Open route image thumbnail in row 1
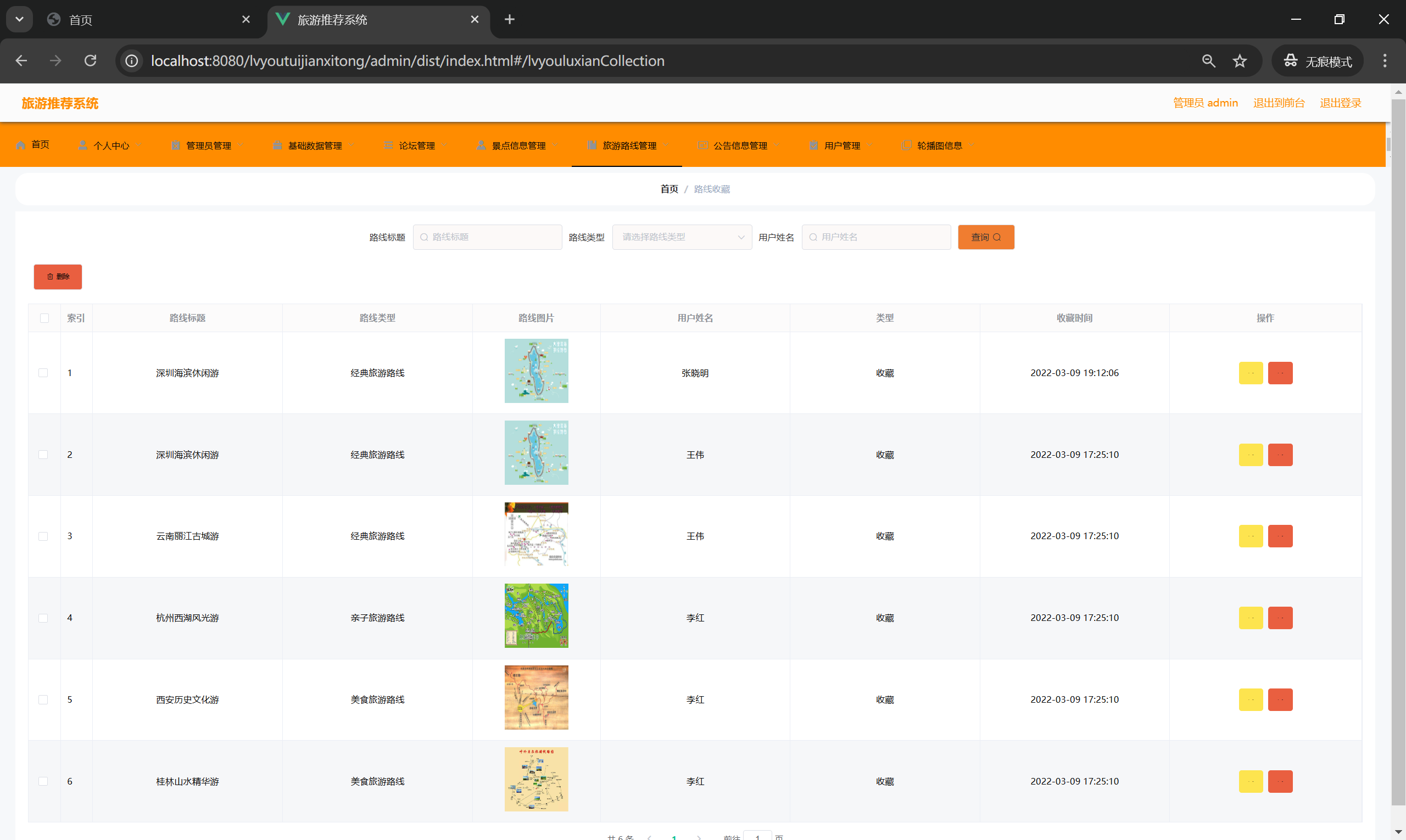1406x840 pixels. 536,371
